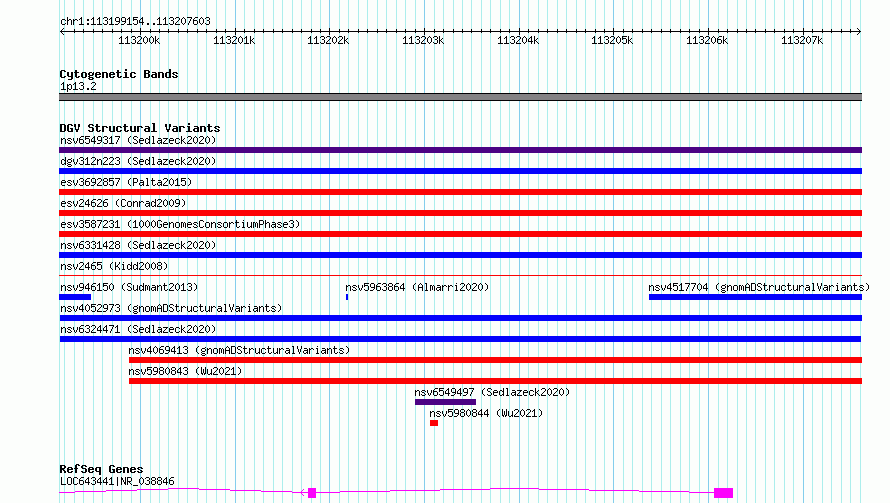Click the Cytogenetic Bands track title

pyautogui.click(x=119, y=74)
